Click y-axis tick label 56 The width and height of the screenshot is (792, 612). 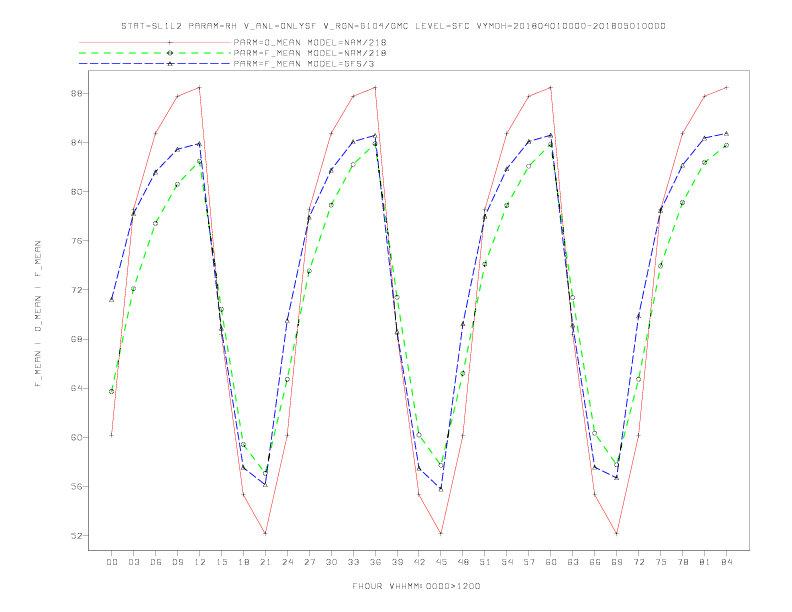tap(77, 486)
